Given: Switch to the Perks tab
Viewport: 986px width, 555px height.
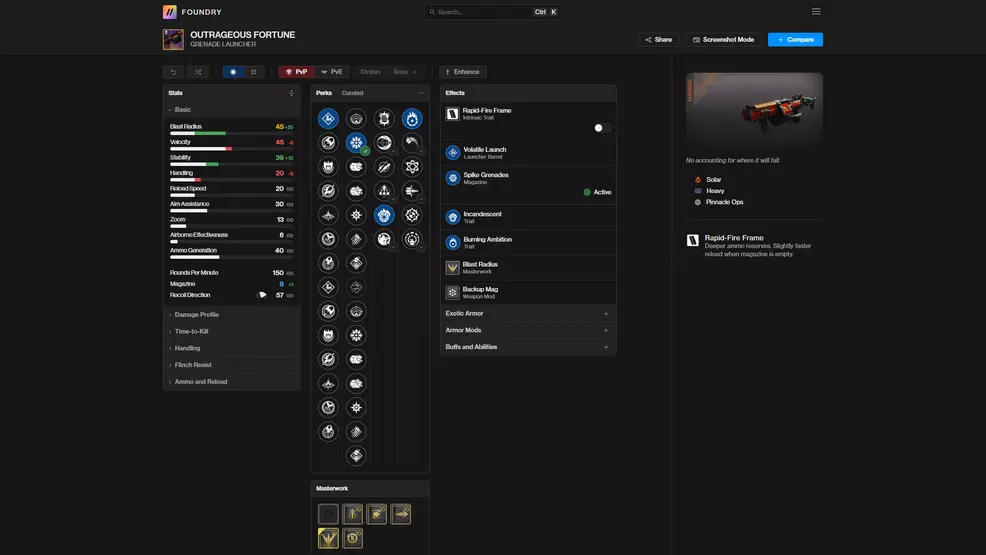Looking at the screenshot, I should (324, 93).
